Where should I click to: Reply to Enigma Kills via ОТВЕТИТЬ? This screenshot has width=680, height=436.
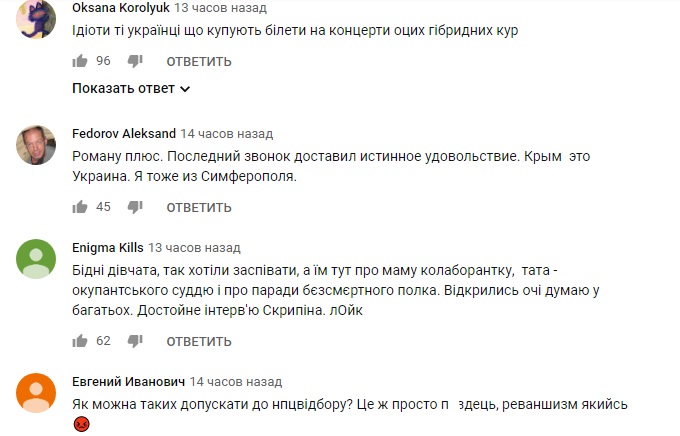tap(199, 342)
